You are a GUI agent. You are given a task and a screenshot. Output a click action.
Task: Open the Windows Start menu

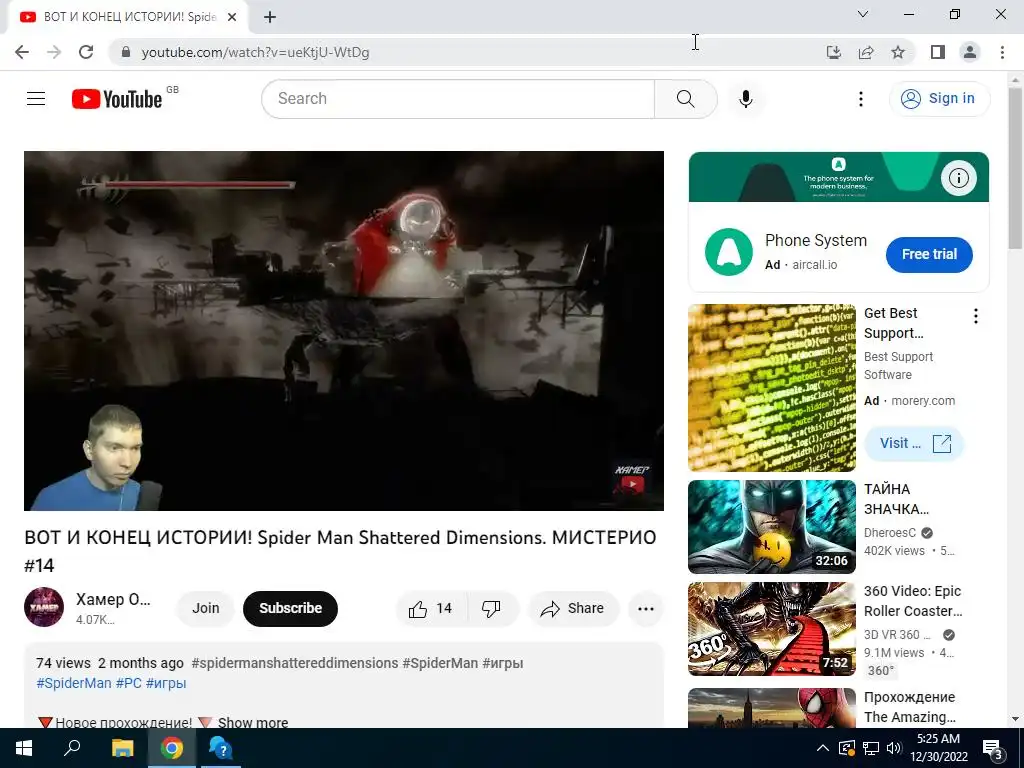point(24,748)
